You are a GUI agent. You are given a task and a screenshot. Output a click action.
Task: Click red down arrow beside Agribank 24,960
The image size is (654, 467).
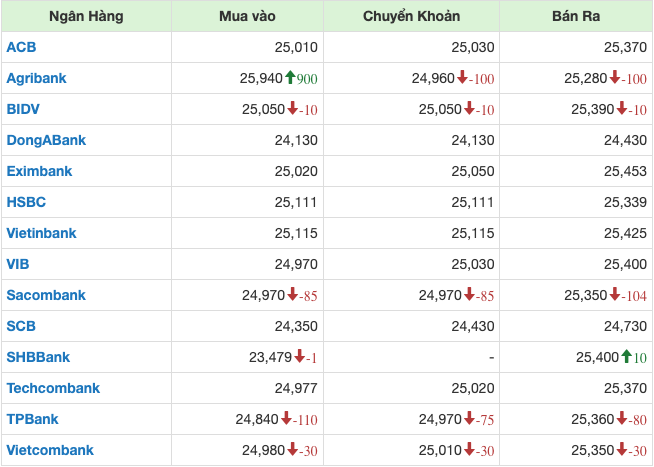(x=463, y=77)
